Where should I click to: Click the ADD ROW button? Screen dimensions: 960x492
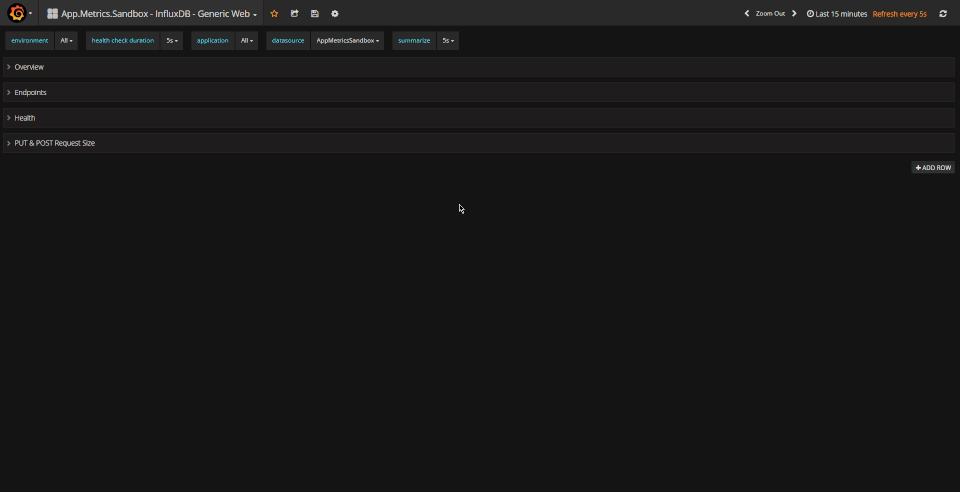(933, 168)
